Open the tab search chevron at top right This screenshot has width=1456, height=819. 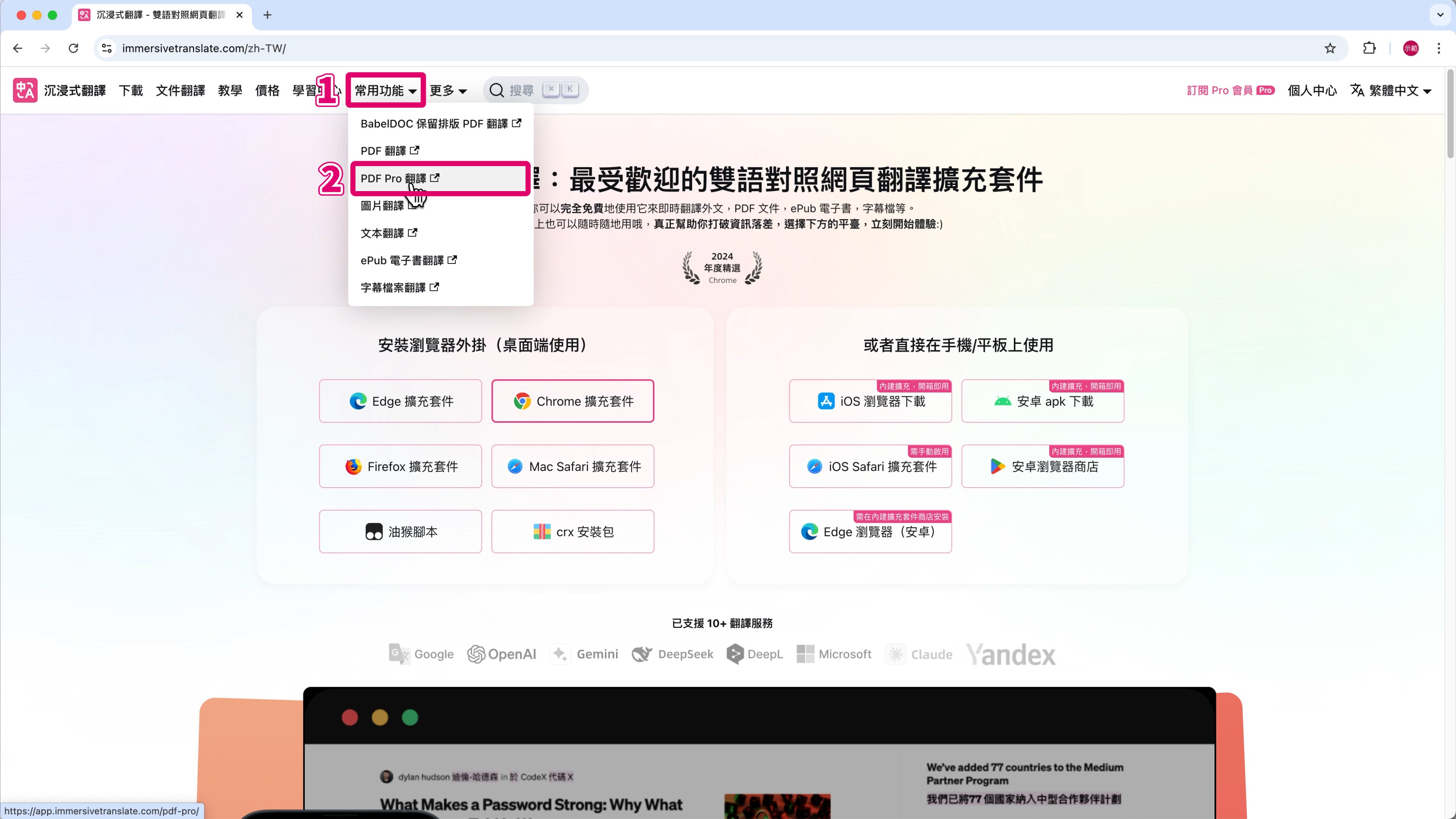tap(1440, 15)
